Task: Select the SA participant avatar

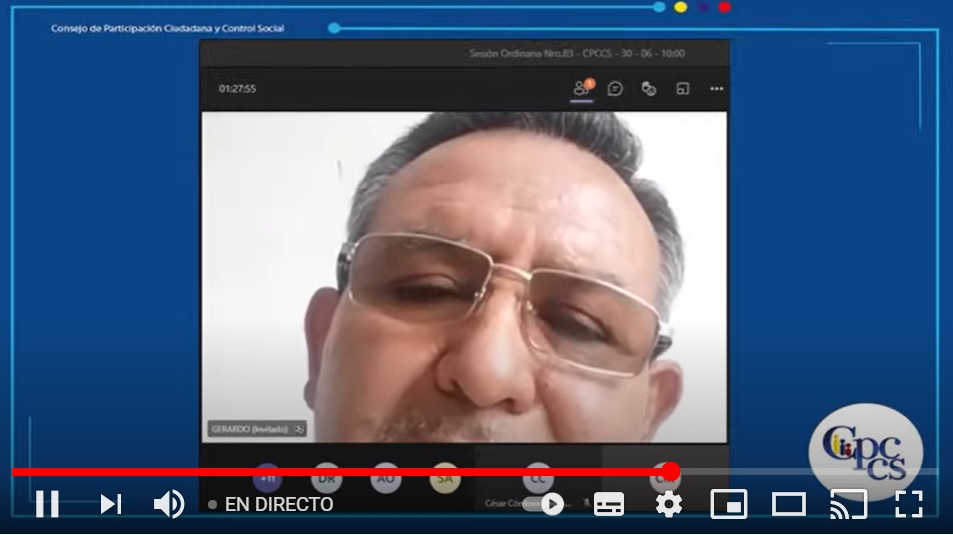Action: point(445,478)
